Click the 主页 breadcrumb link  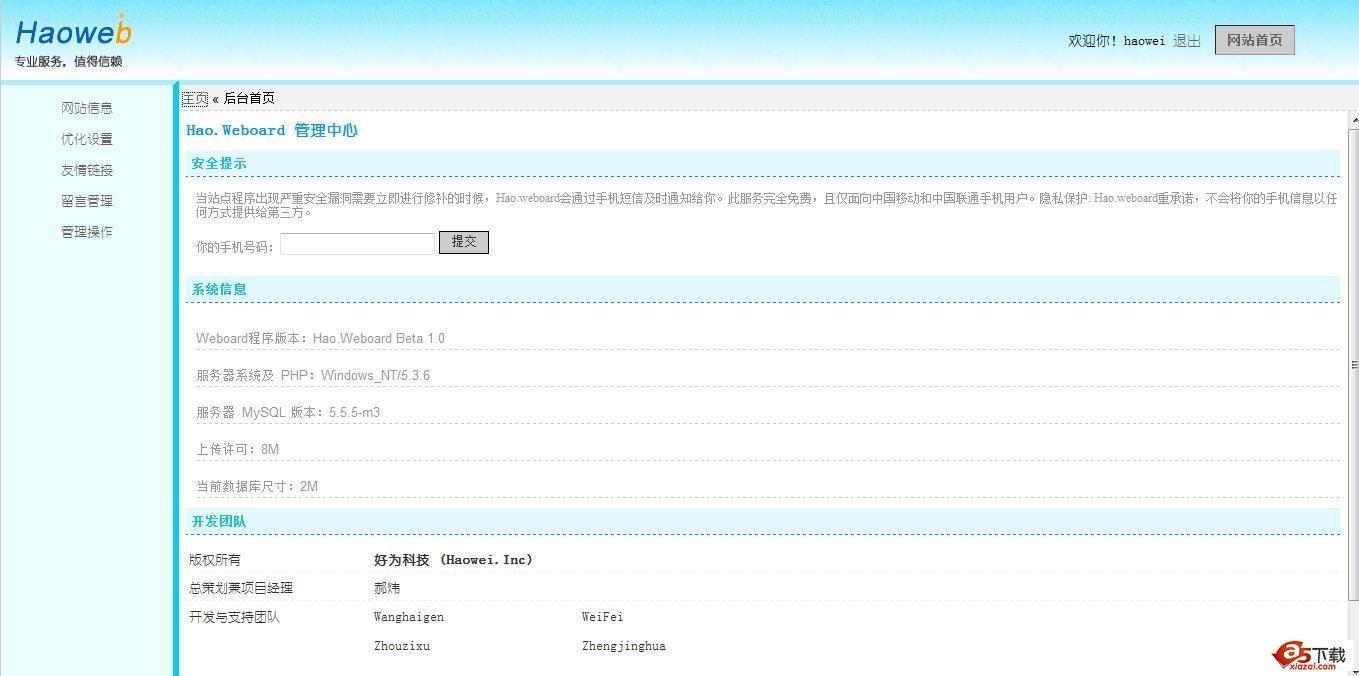[195, 98]
